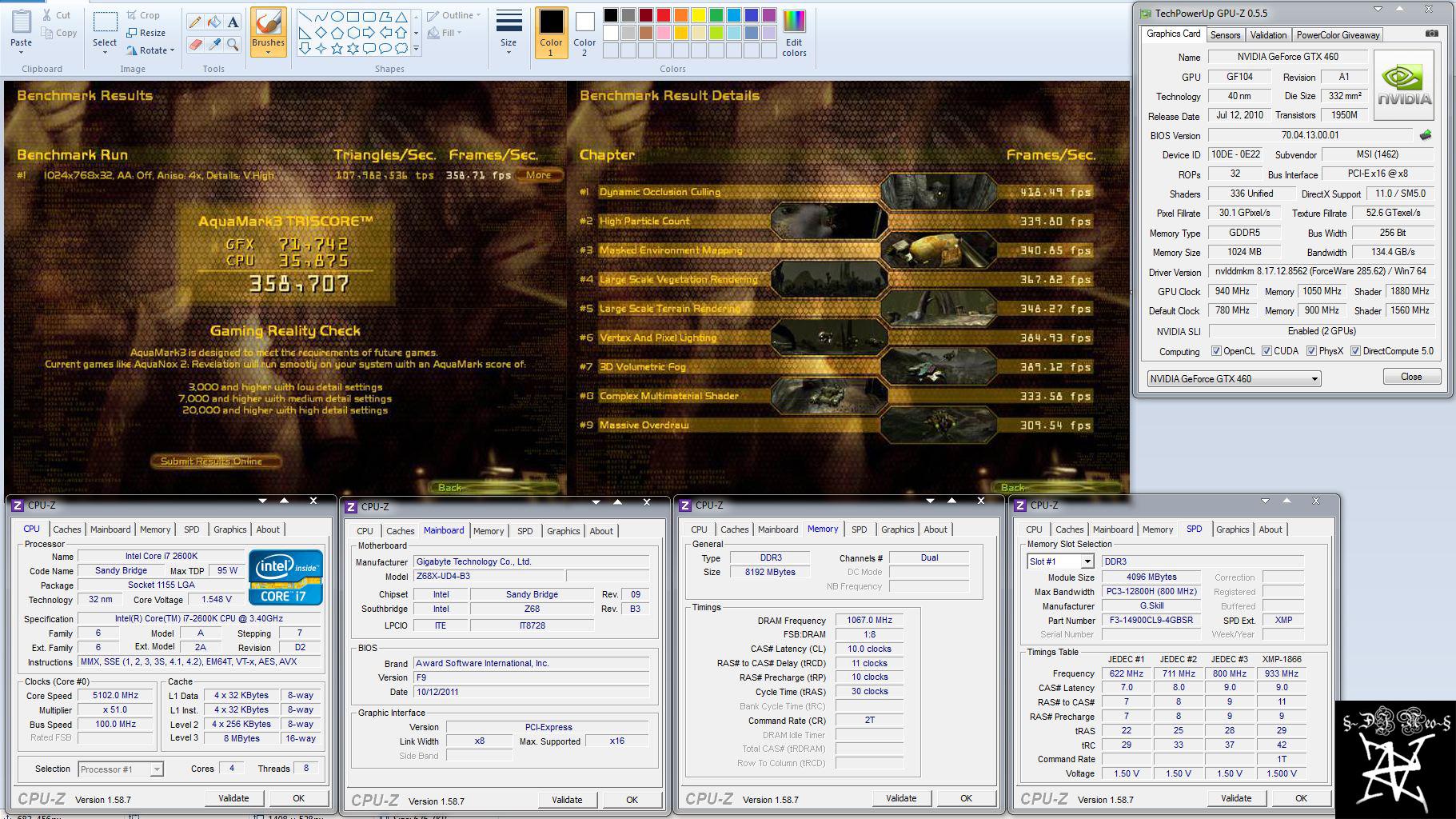
Task: Click the GPU-Z screenshot camera icon
Action: [x=1432, y=34]
